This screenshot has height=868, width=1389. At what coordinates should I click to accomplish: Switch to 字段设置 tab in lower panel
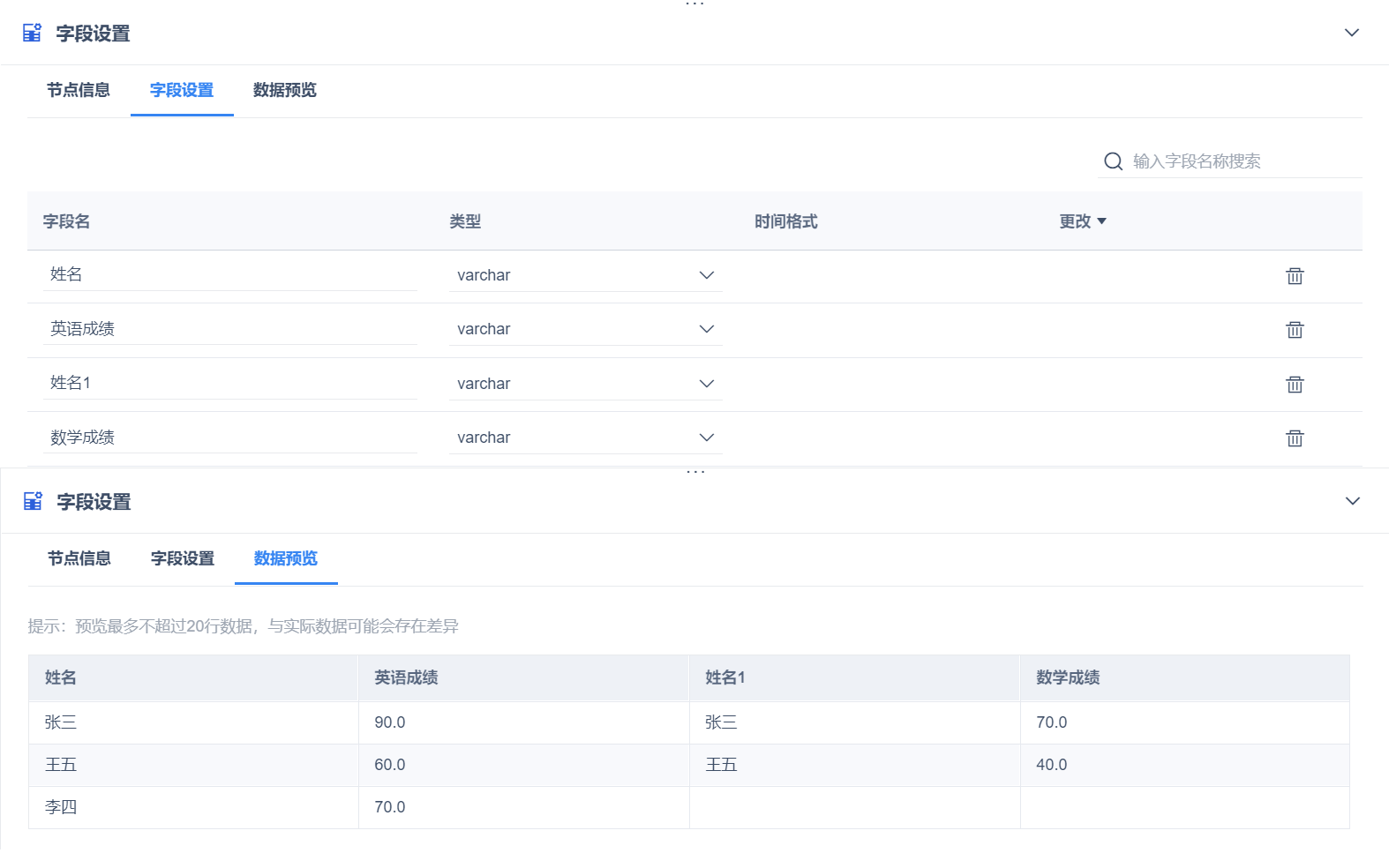point(183,558)
